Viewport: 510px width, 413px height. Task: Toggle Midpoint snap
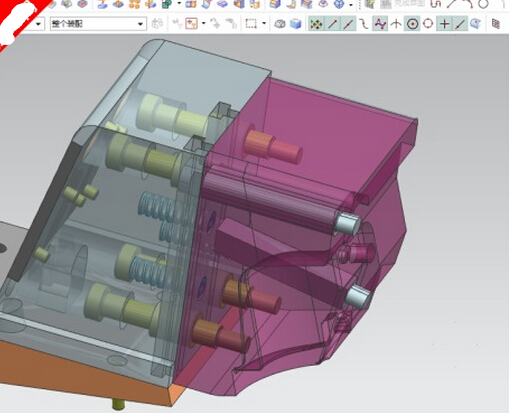348,24
